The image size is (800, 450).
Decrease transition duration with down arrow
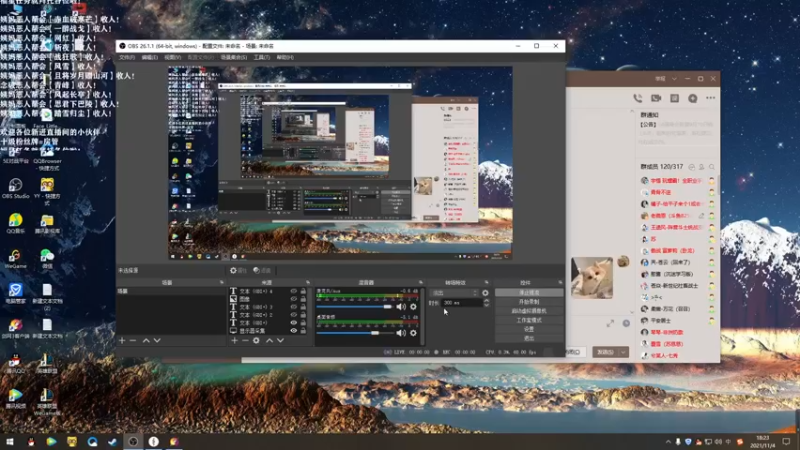[x=486, y=305]
